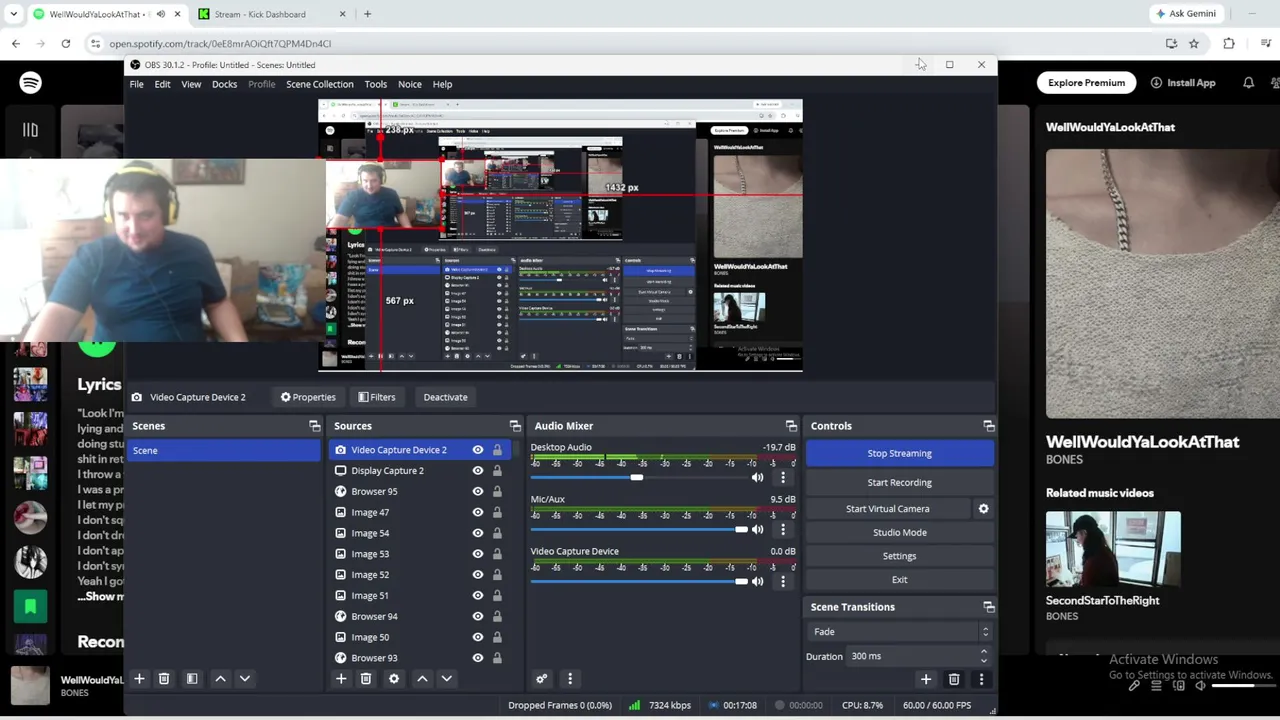The height and width of the screenshot is (720, 1280).
Task: Adjust Mic/Aux volume slider
Action: point(741,530)
